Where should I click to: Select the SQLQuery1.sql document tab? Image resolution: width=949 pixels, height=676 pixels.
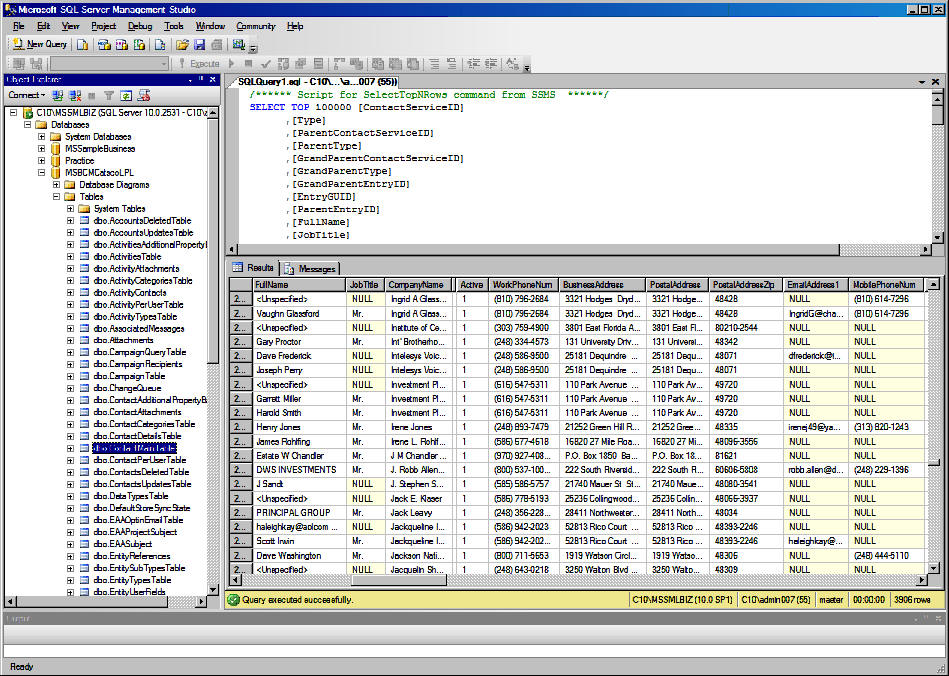(315, 82)
